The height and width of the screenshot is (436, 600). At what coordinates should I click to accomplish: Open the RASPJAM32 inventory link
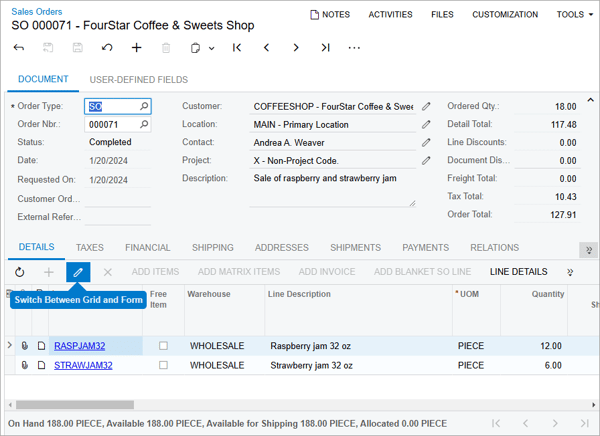tap(79, 346)
